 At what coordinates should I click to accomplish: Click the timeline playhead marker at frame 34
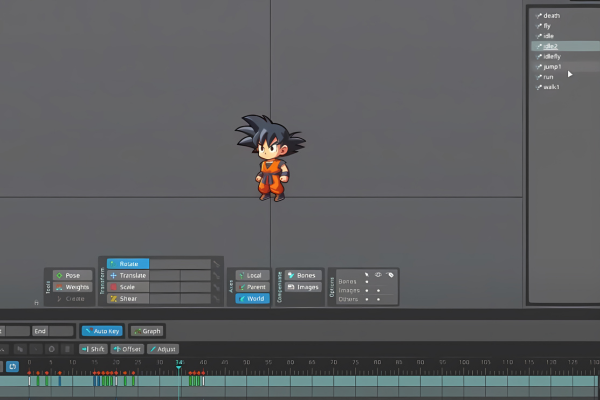point(179,368)
